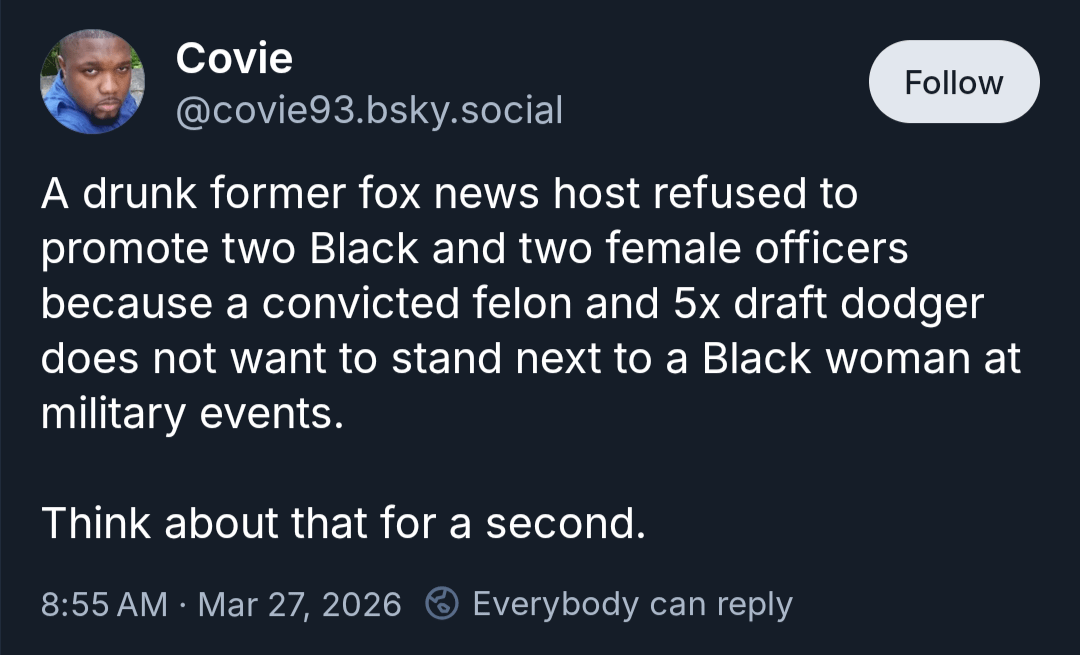
Task: Open the Covie display name link
Action: click(x=234, y=58)
